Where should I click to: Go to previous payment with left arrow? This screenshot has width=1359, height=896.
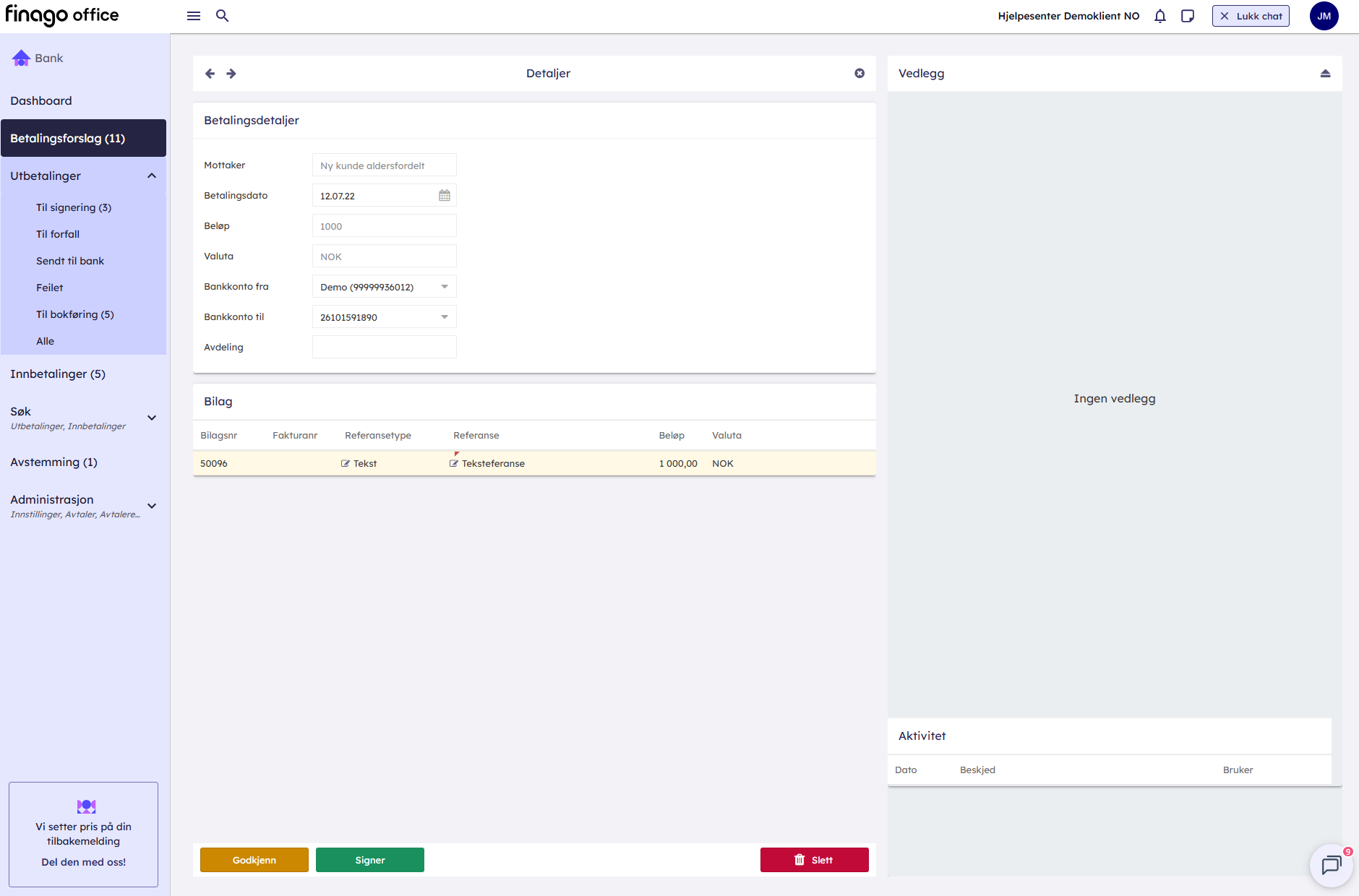[210, 74]
